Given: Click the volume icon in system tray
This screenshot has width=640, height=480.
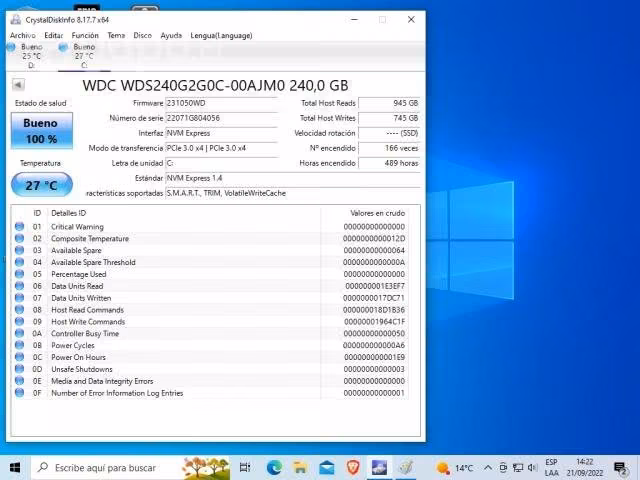Looking at the screenshot, I should (532, 468).
